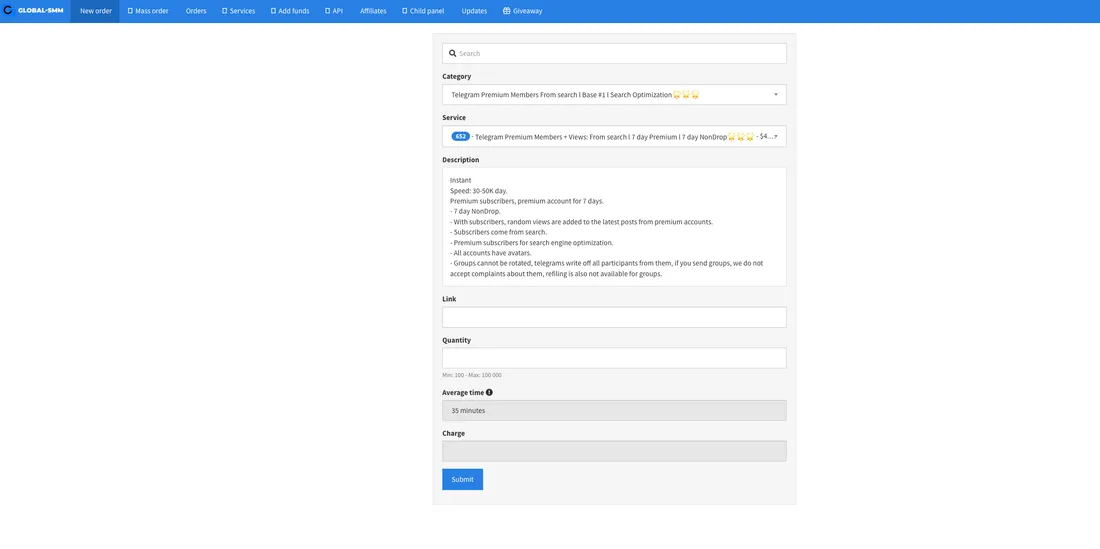Open the Service dropdown
Viewport: 1100px width, 549px height.
click(614, 137)
